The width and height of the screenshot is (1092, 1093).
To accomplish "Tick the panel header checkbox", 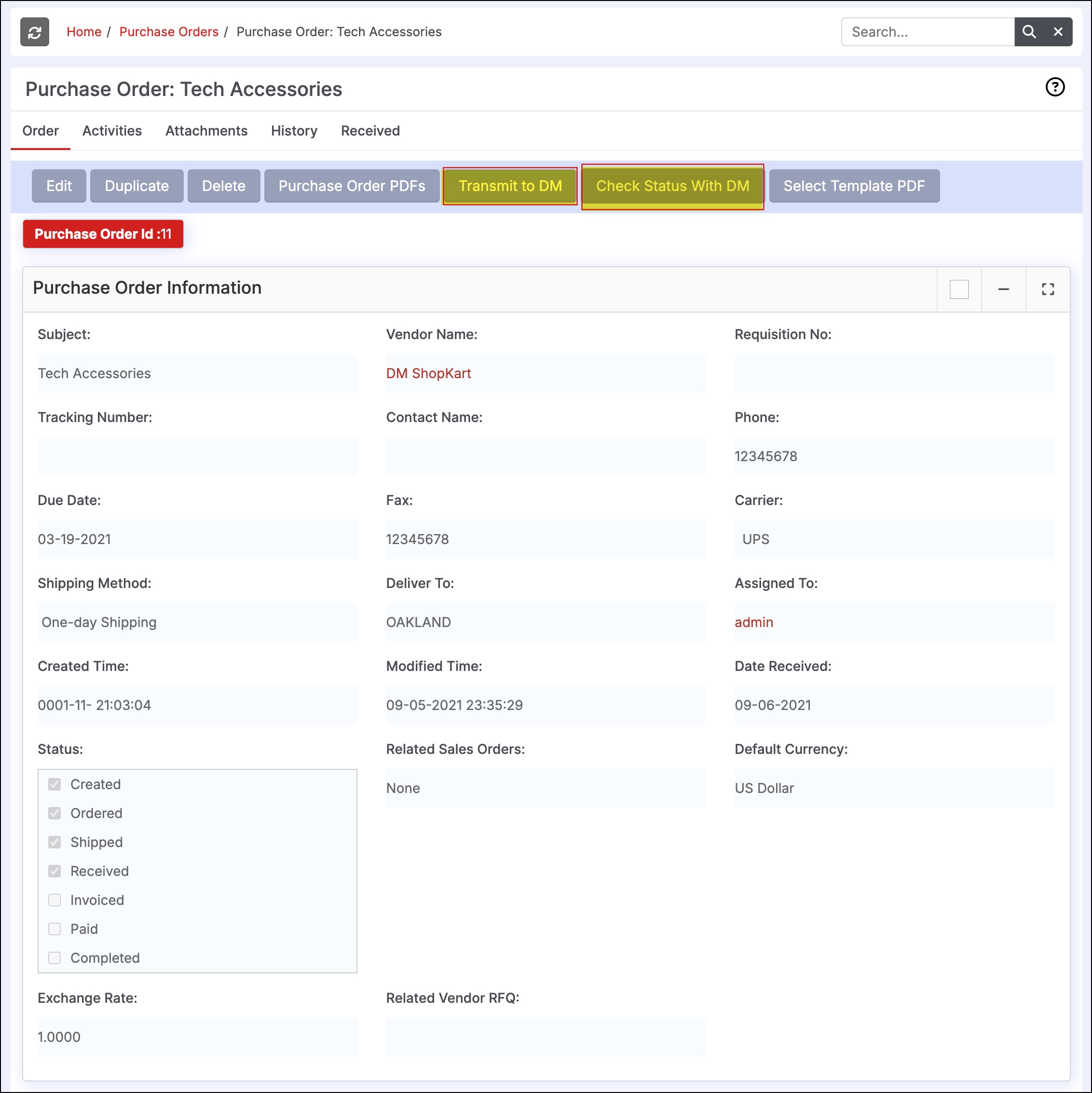I will pos(958,289).
